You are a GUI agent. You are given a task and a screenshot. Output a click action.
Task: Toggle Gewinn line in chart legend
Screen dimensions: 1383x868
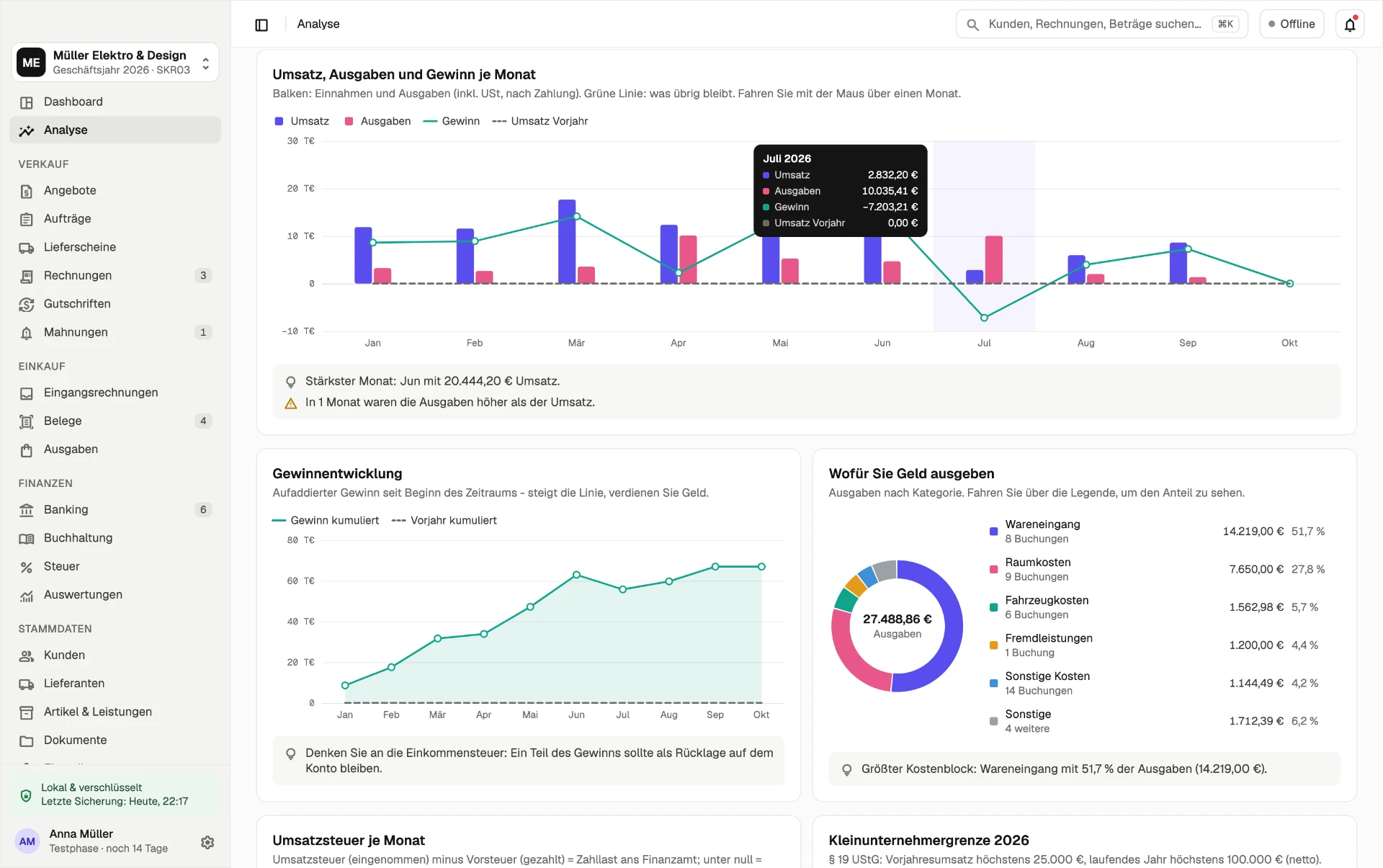point(451,121)
